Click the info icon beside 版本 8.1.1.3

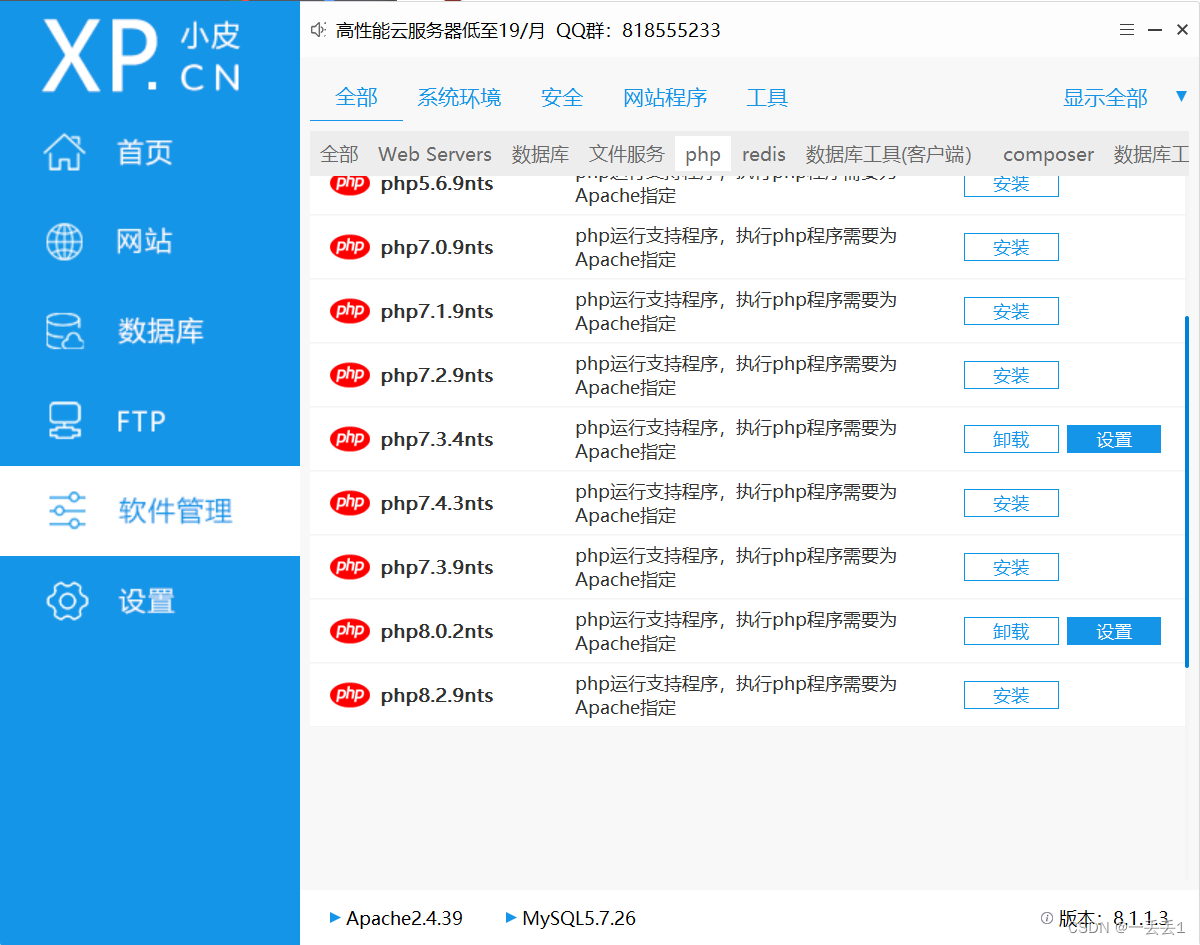[1046, 918]
